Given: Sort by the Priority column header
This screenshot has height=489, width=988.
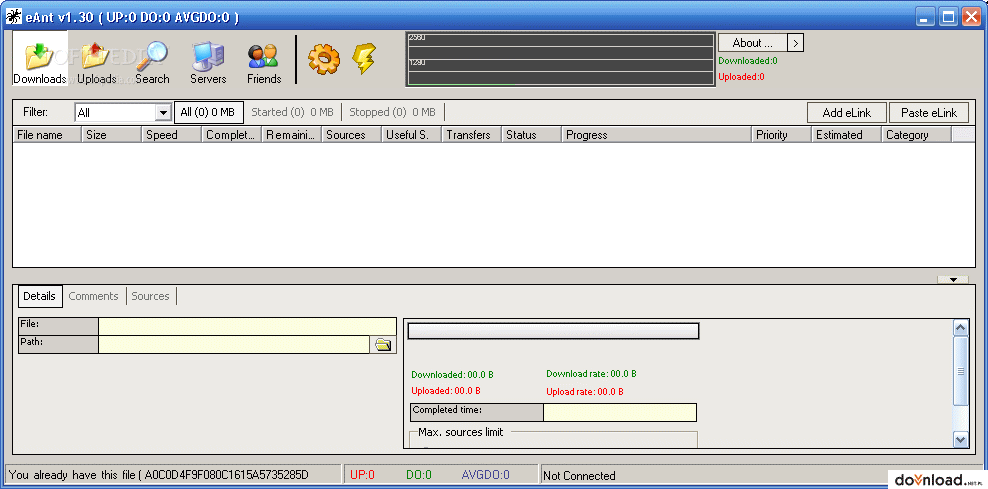Looking at the screenshot, I should (x=781, y=135).
